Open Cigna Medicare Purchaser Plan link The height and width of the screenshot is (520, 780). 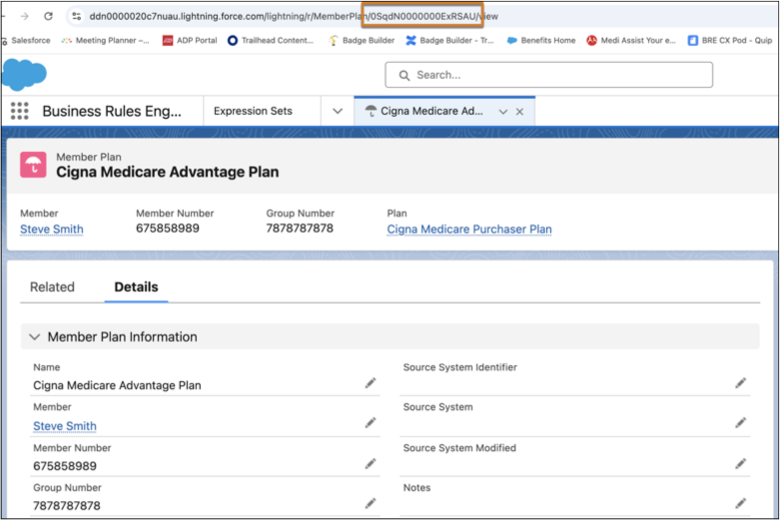pos(469,229)
